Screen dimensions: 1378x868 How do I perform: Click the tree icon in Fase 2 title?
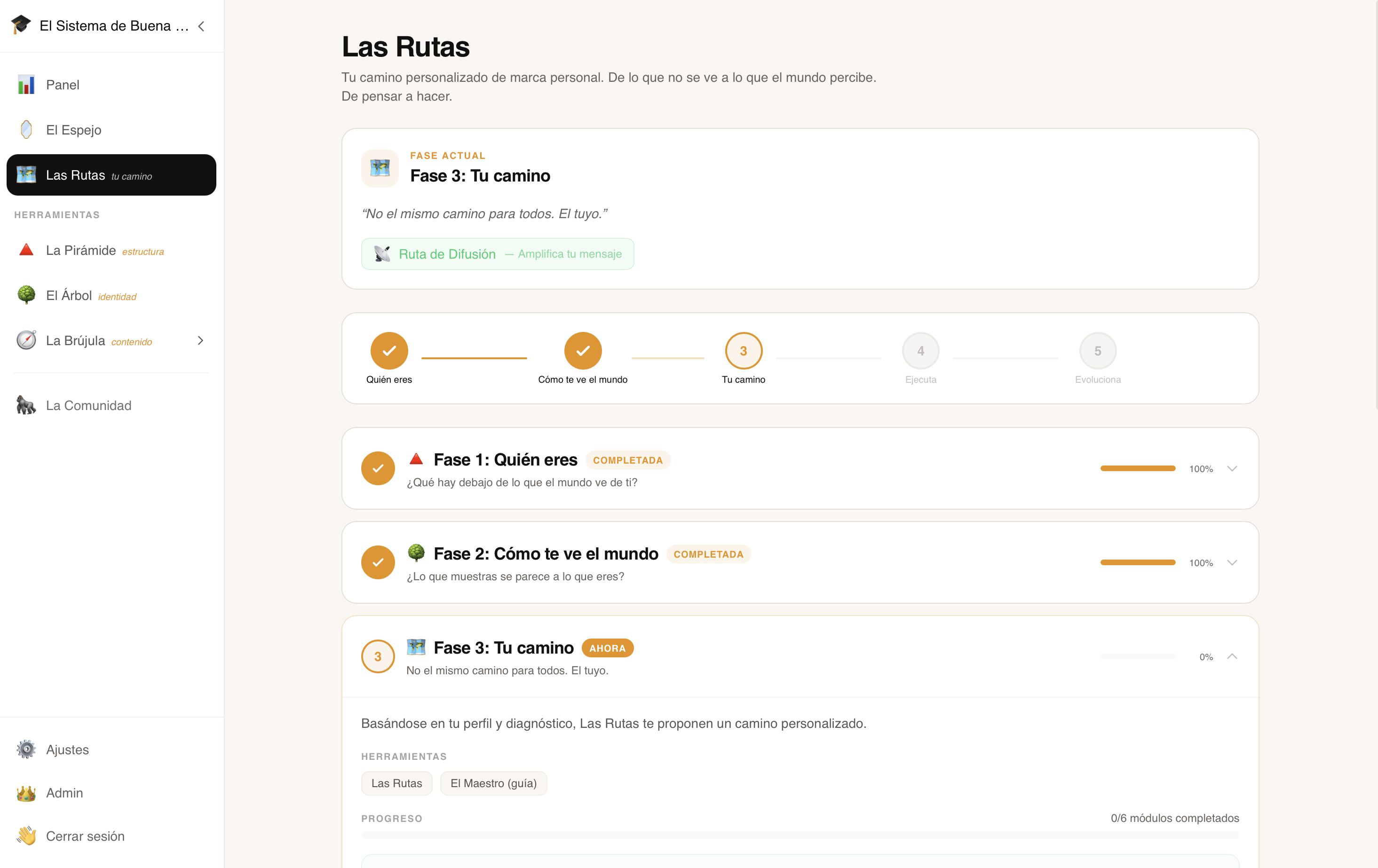coord(416,553)
